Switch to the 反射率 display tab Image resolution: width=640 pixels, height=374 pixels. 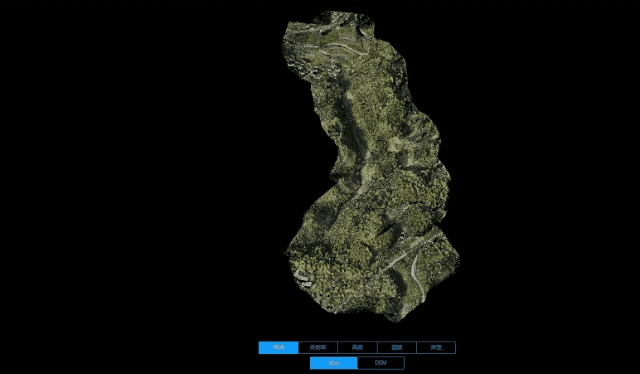pos(318,347)
